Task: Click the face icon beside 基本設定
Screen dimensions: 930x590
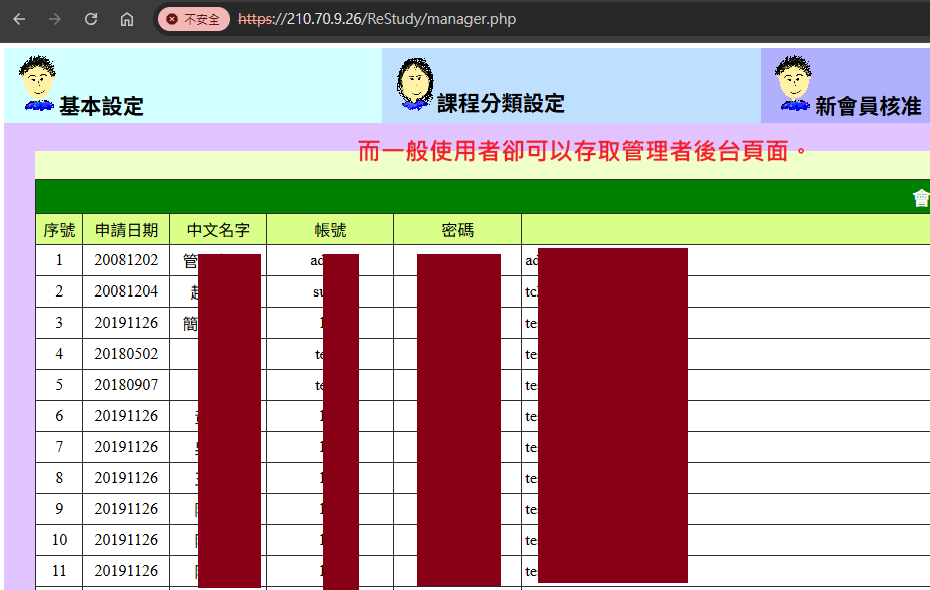Action: click(x=38, y=83)
